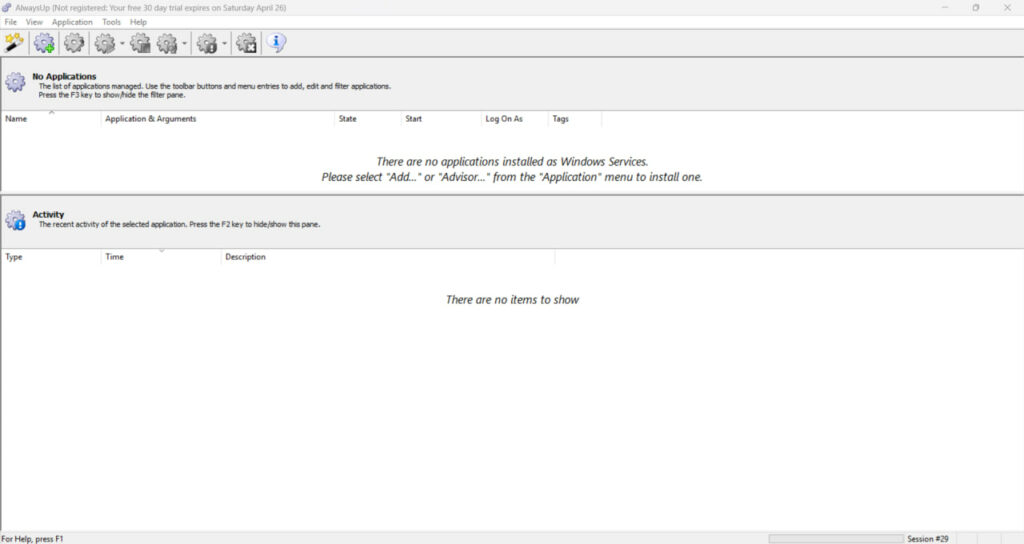Viewport: 1024px width, 544px height.
Task: Click 'Press the F3 key' hint text
Action: coord(112,95)
